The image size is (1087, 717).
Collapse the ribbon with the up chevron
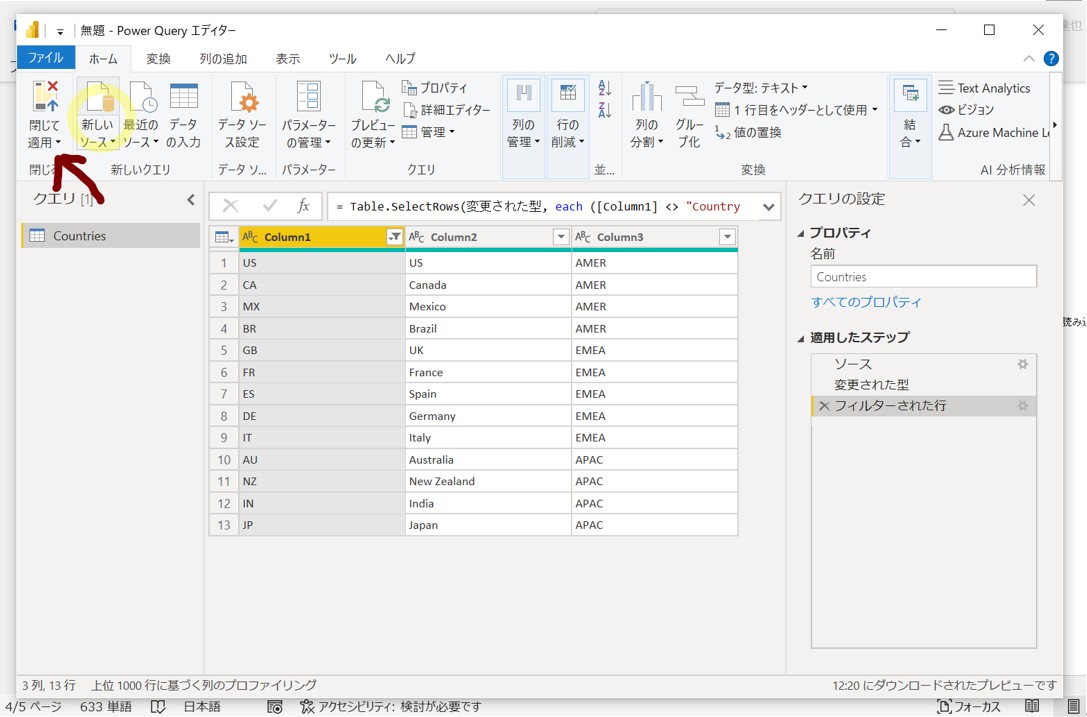click(x=1029, y=58)
